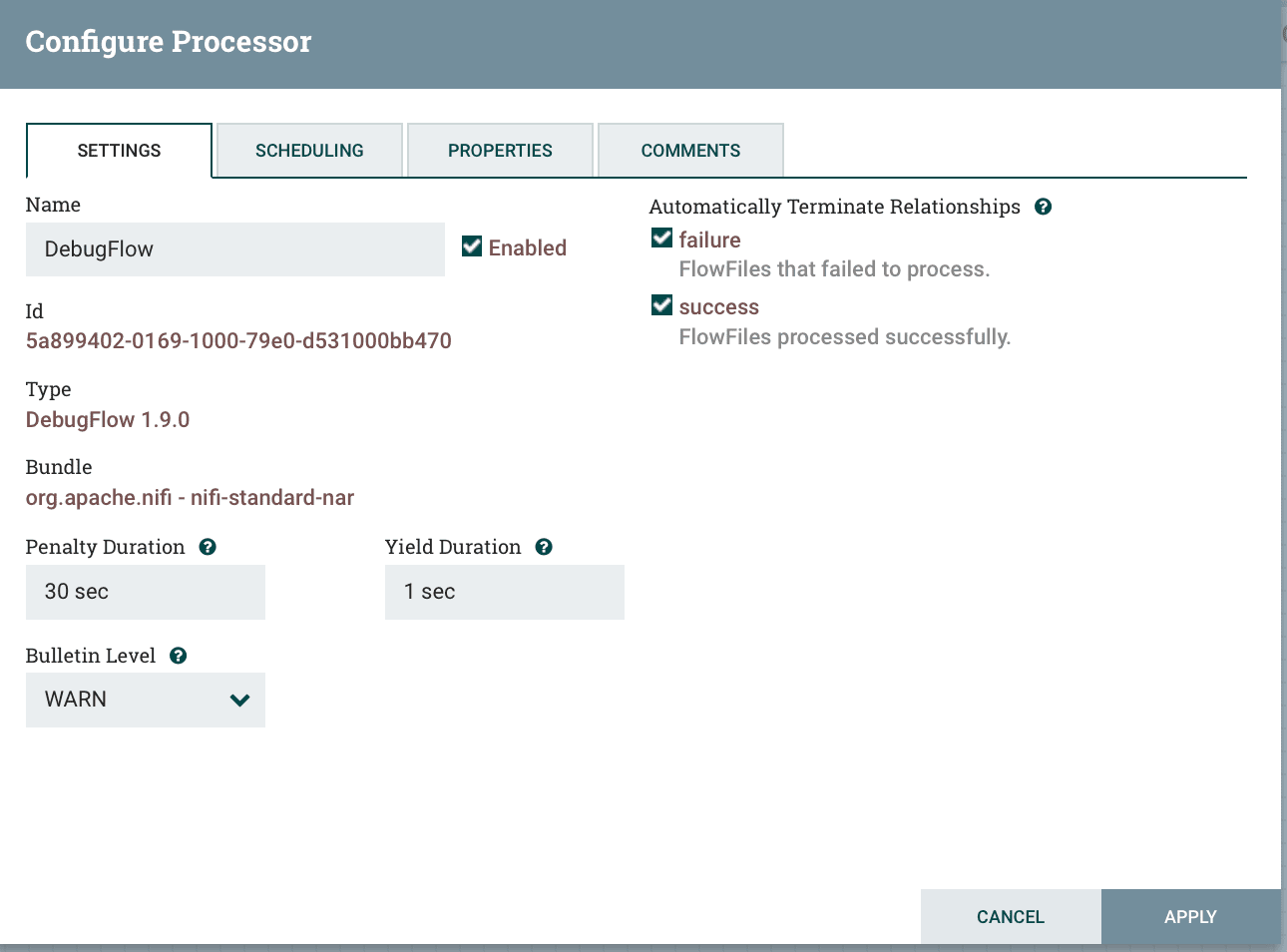The image size is (1287, 952).
Task: Toggle the Enabled checkbox
Action: click(x=472, y=246)
